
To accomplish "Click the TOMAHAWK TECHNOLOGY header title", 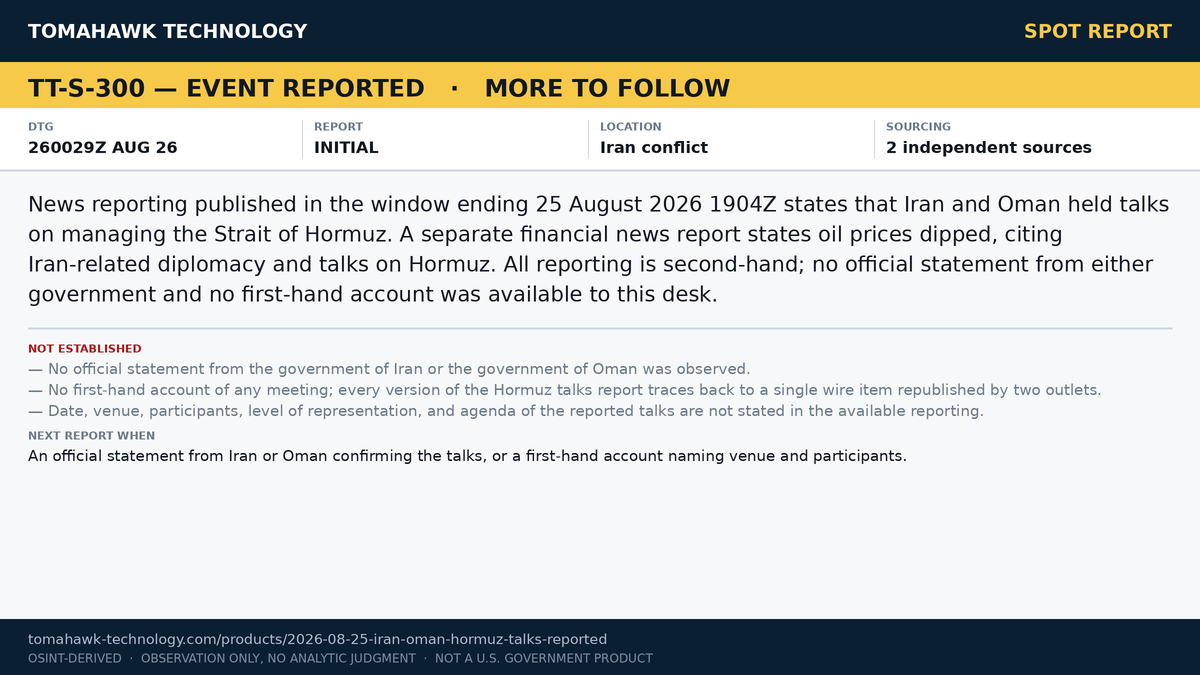I will coord(167,31).
